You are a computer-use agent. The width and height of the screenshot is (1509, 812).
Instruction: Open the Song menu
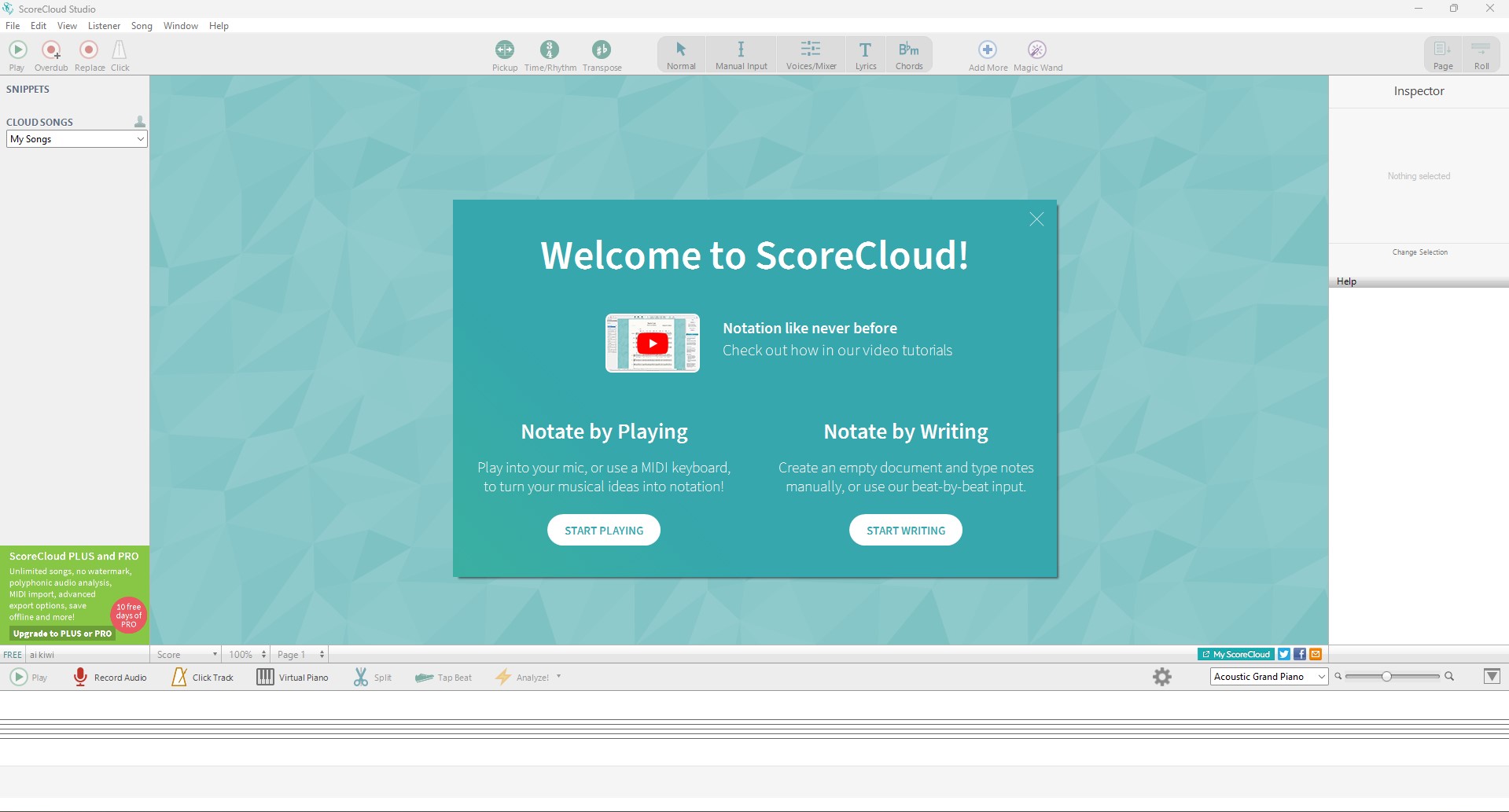point(142,26)
